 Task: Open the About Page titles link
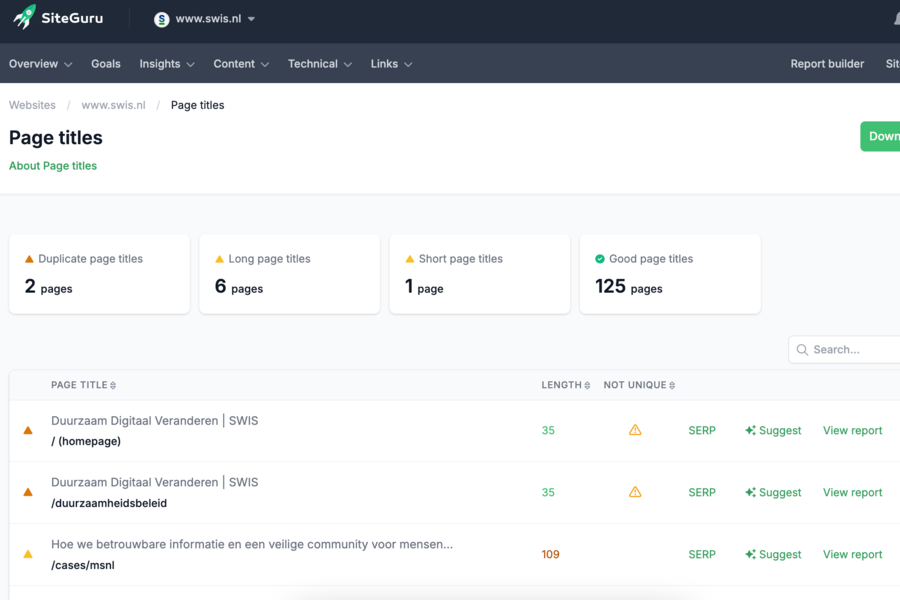pyautogui.click(x=53, y=165)
